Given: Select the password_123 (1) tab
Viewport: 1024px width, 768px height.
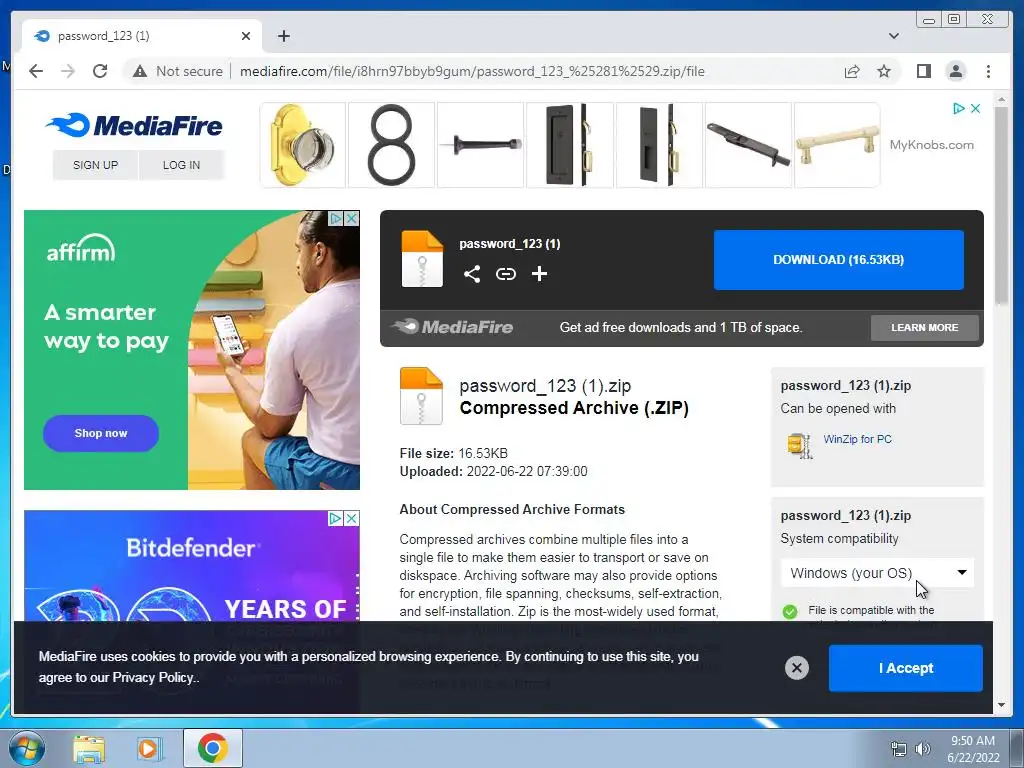Looking at the screenshot, I should pos(142,36).
